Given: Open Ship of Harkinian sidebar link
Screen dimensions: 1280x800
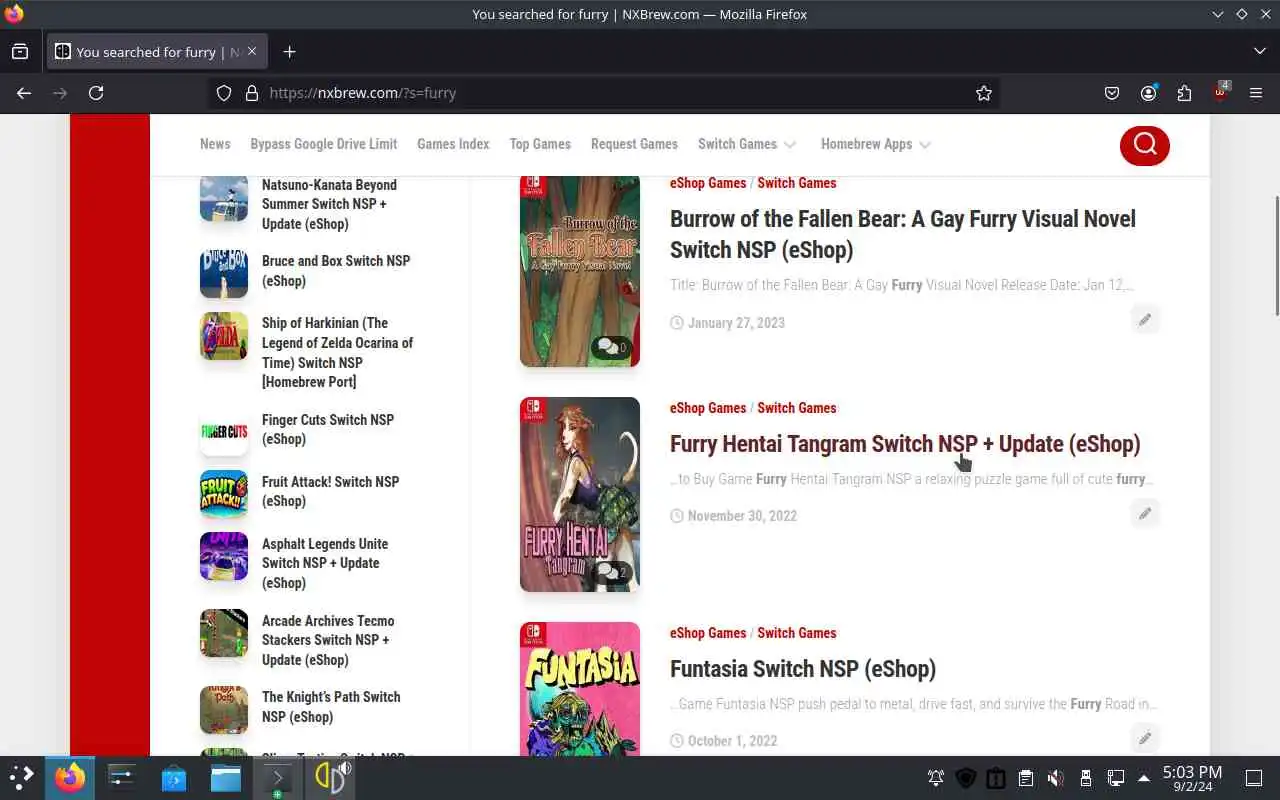Looking at the screenshot, I should point(337,352).
